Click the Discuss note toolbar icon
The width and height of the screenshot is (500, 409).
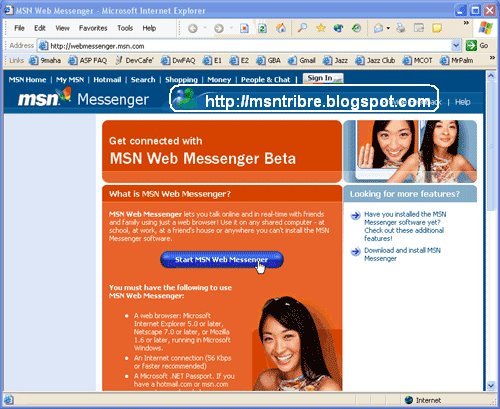click(x=437, y=28)
